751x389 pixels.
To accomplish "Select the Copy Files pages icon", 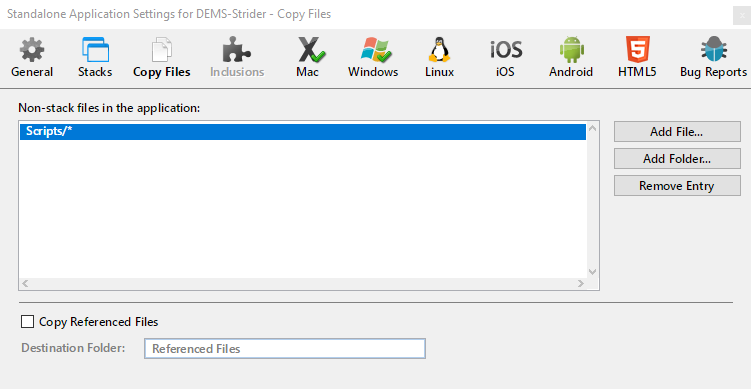I will (161, 50).
